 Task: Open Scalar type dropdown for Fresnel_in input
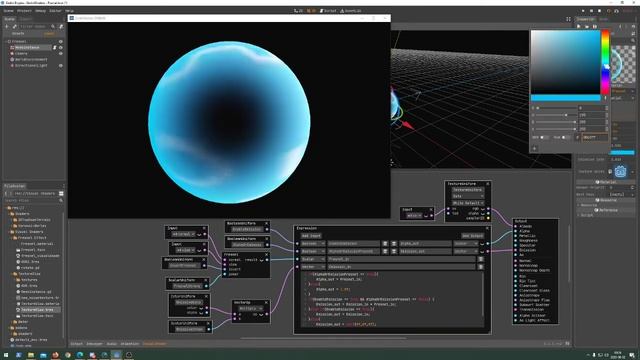pyautogui.click(x=313, y=259)
